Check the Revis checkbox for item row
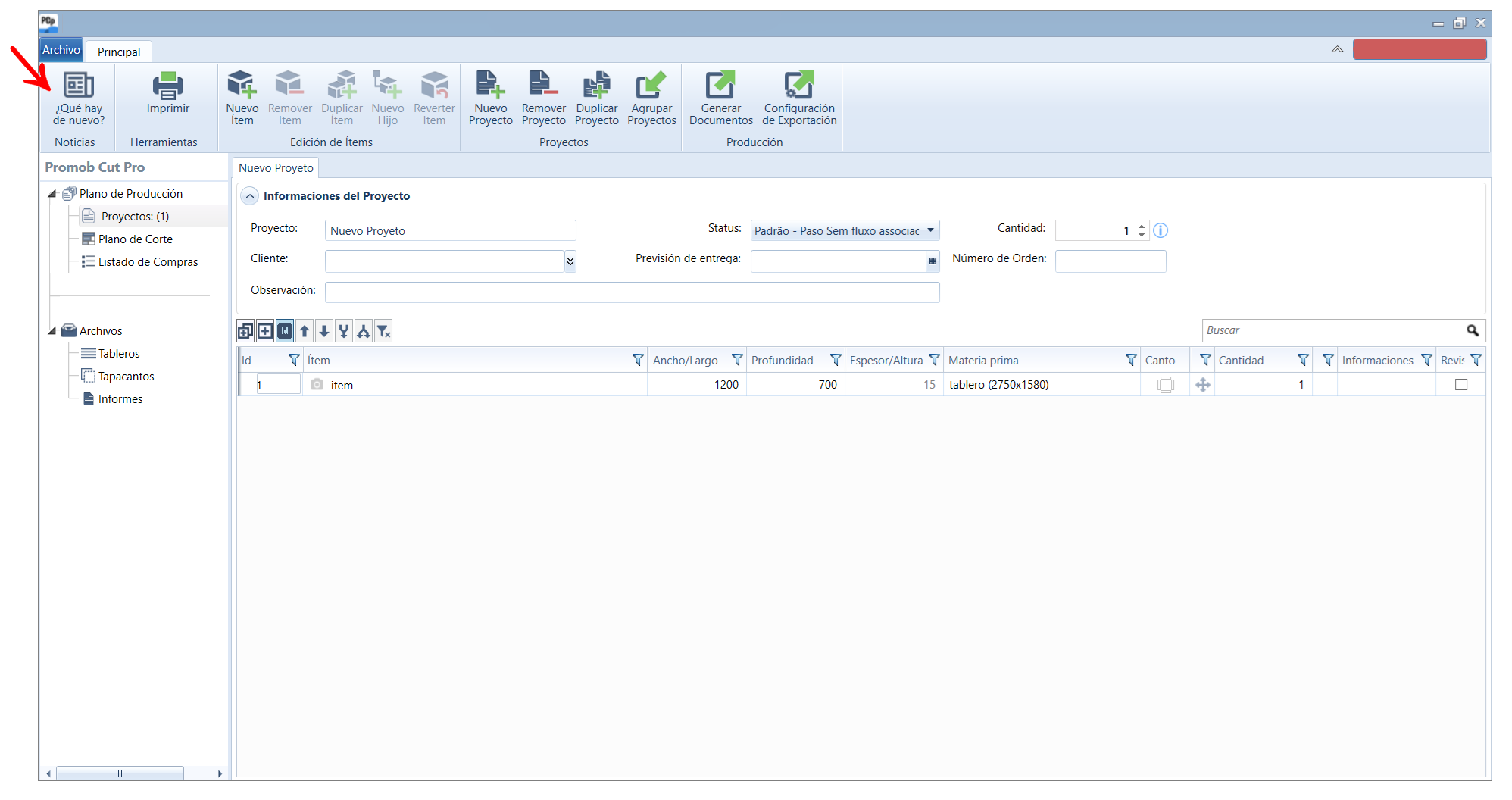 point(1461,385)
